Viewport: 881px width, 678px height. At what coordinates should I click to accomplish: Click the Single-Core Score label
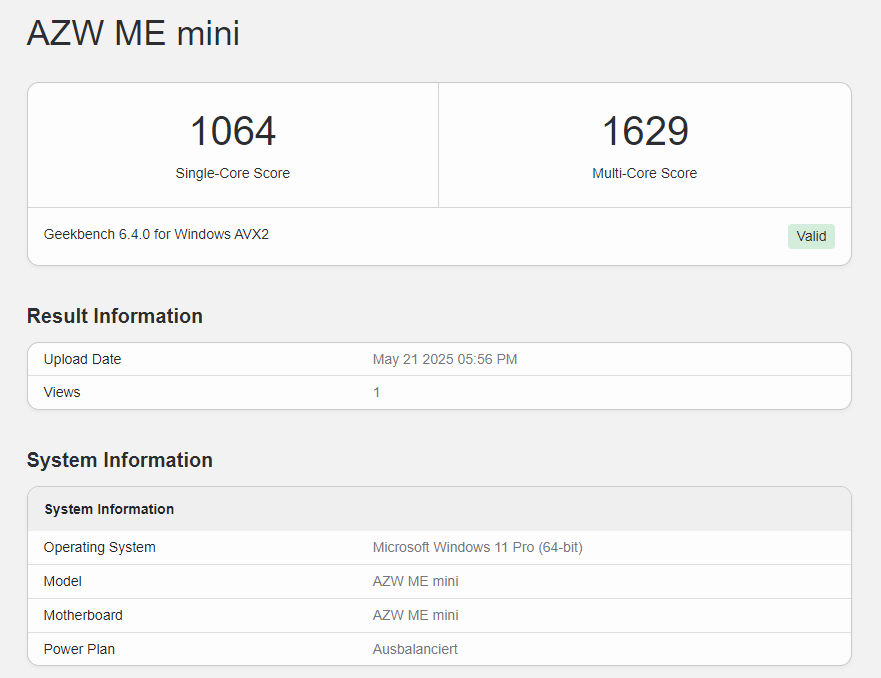pos(233,173)
